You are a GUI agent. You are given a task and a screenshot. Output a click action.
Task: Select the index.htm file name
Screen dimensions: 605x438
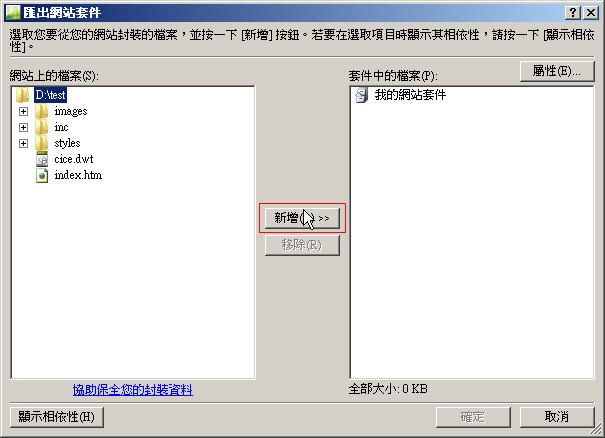[78, 175]
